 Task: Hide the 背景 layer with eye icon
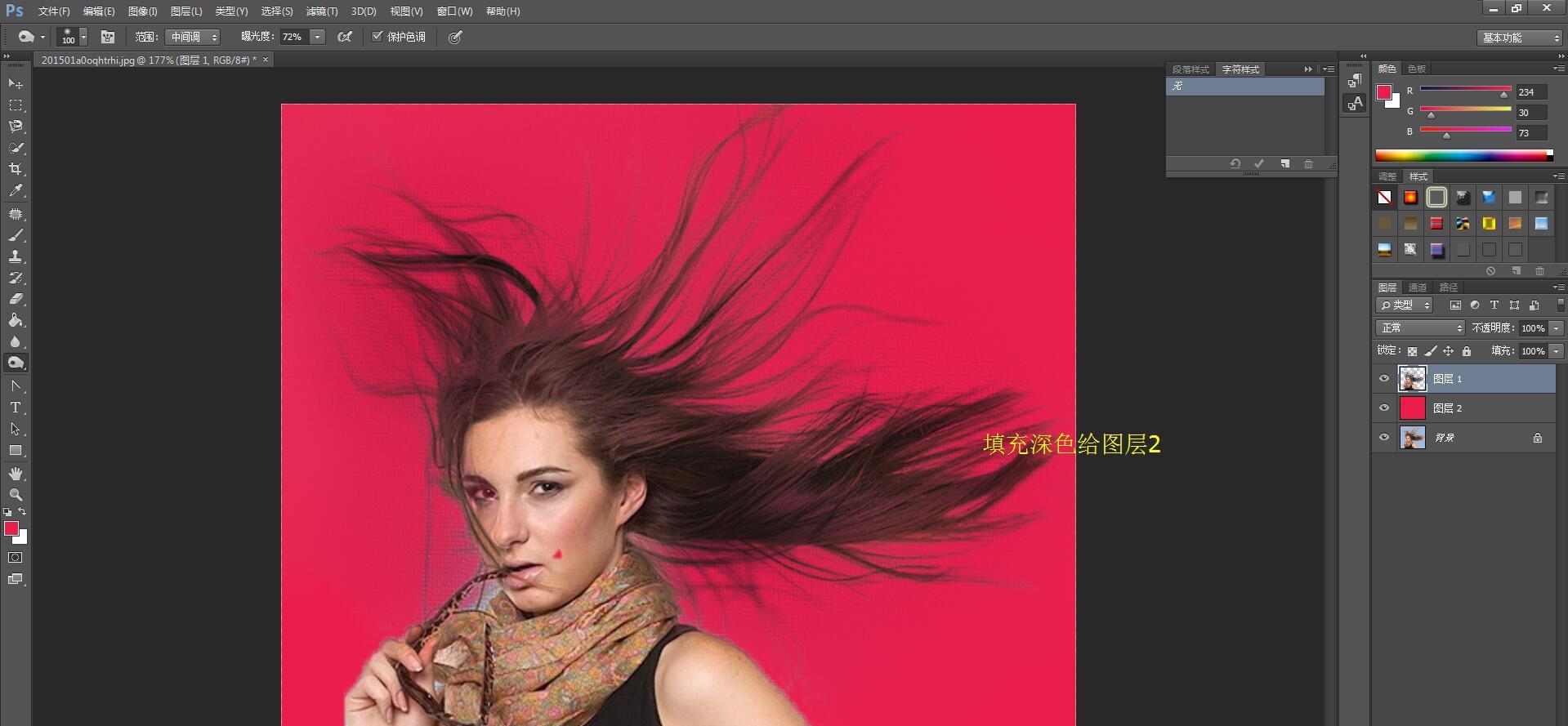click(1384, 438)
